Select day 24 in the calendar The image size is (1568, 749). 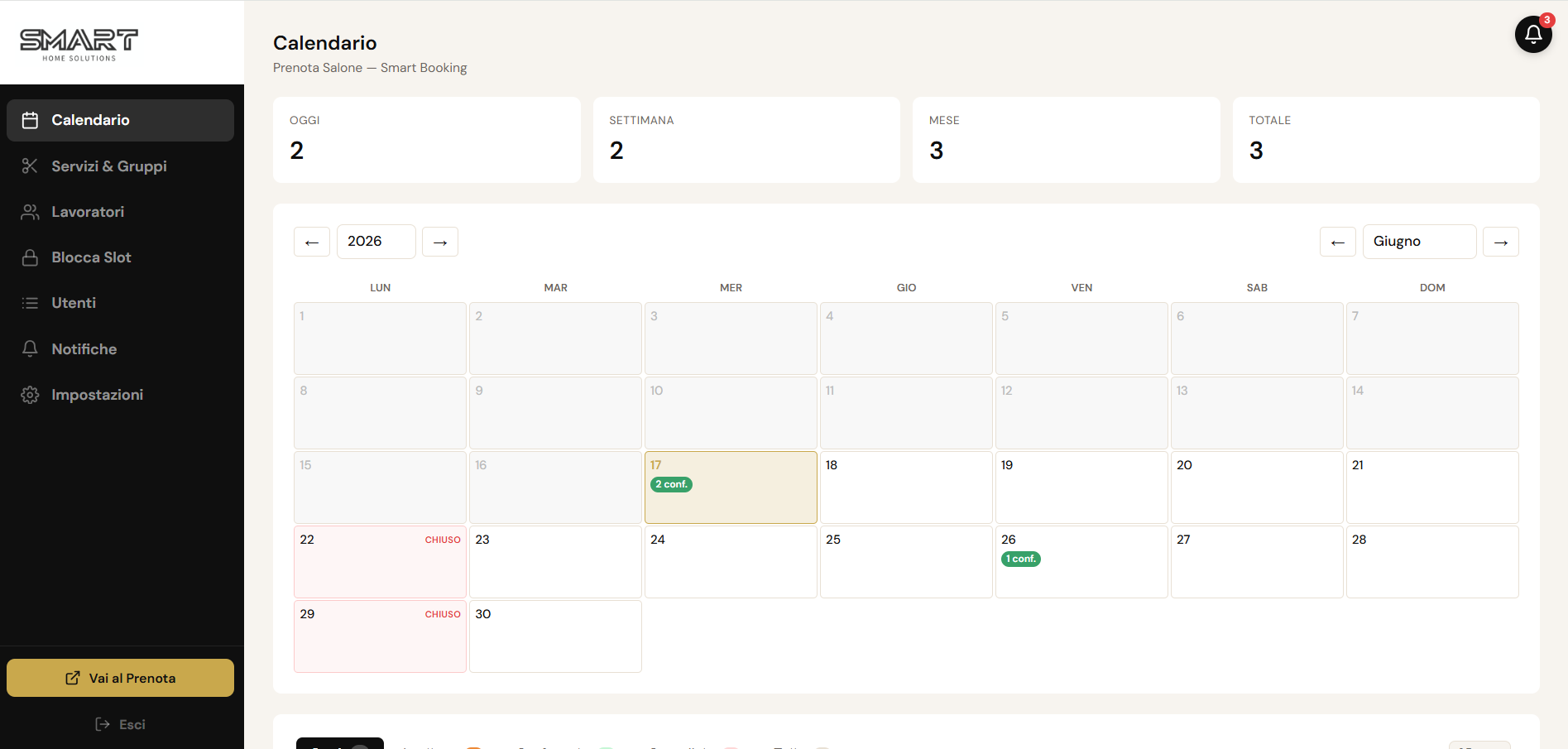click(x=731, y=562)
